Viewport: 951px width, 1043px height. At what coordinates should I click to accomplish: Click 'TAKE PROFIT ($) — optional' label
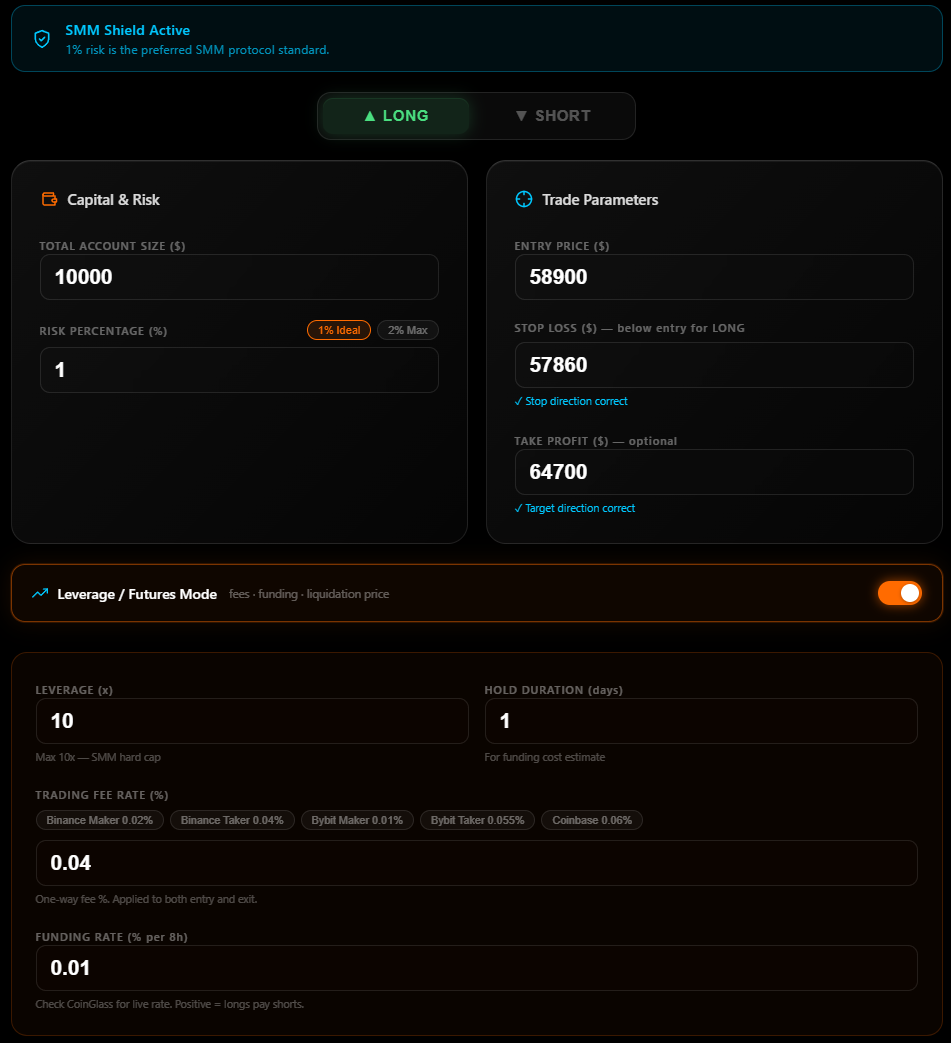tap(596, 441)
